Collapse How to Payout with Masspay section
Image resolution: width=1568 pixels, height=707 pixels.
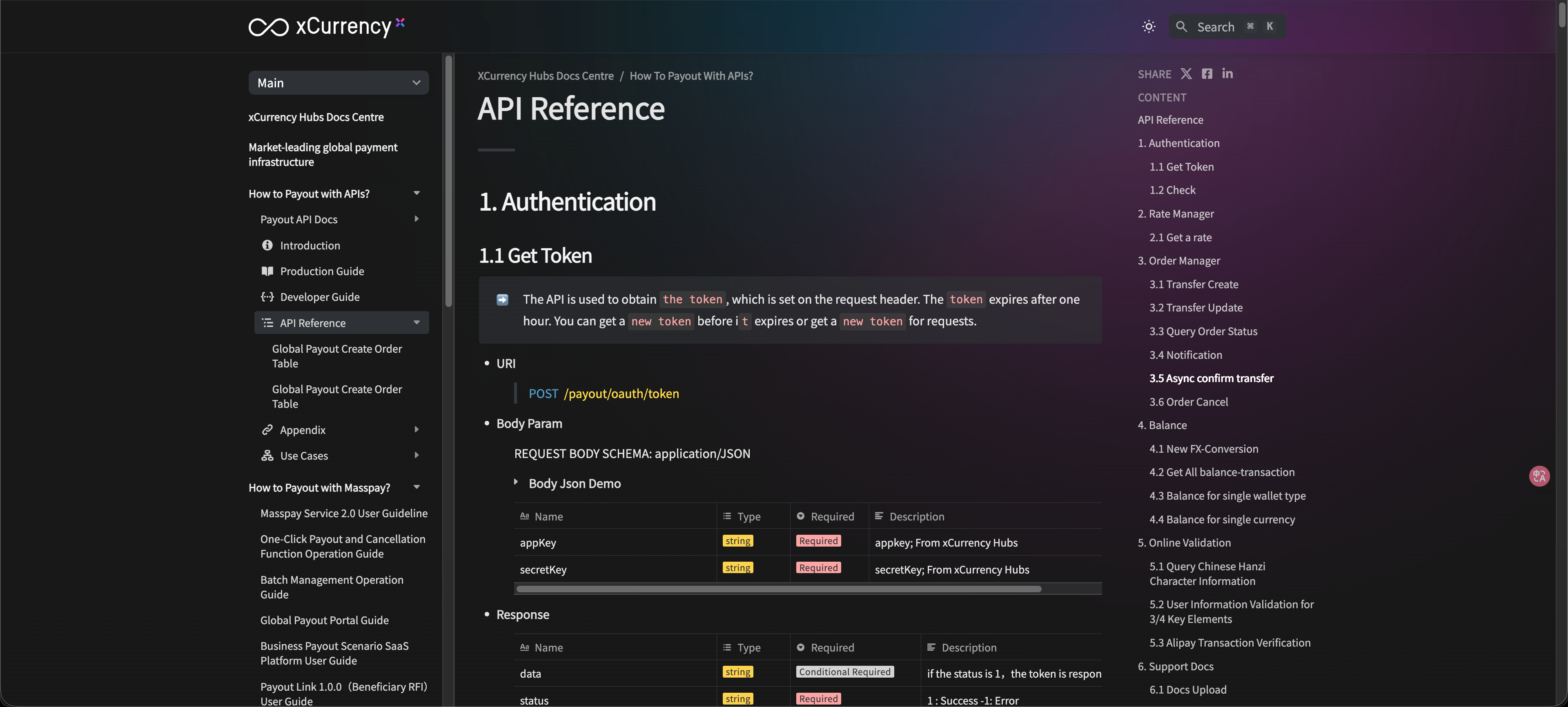(x=416, y=487)
